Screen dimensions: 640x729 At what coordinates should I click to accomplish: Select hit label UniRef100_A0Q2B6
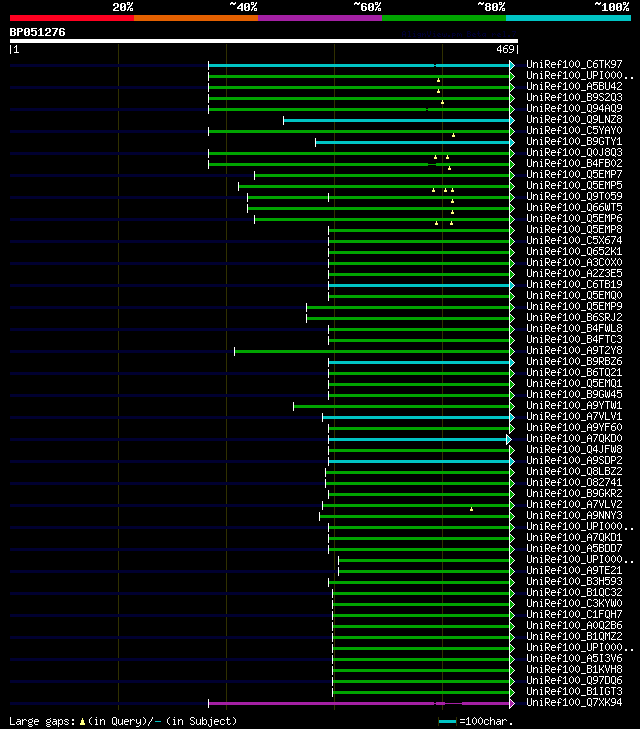[574, 625]
